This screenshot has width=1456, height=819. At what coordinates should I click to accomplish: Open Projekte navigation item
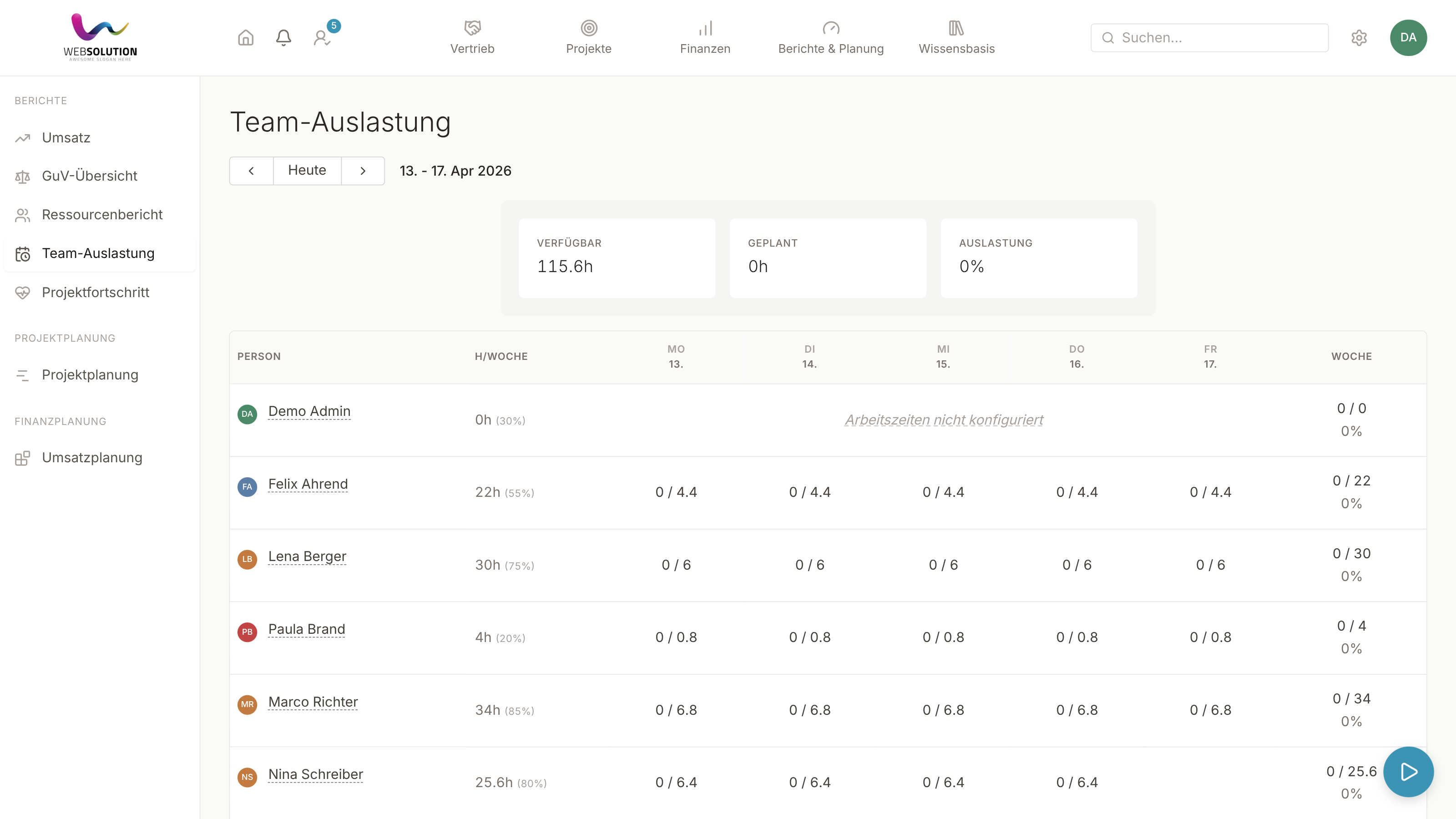pyautogui.click(x=588, y=38)
